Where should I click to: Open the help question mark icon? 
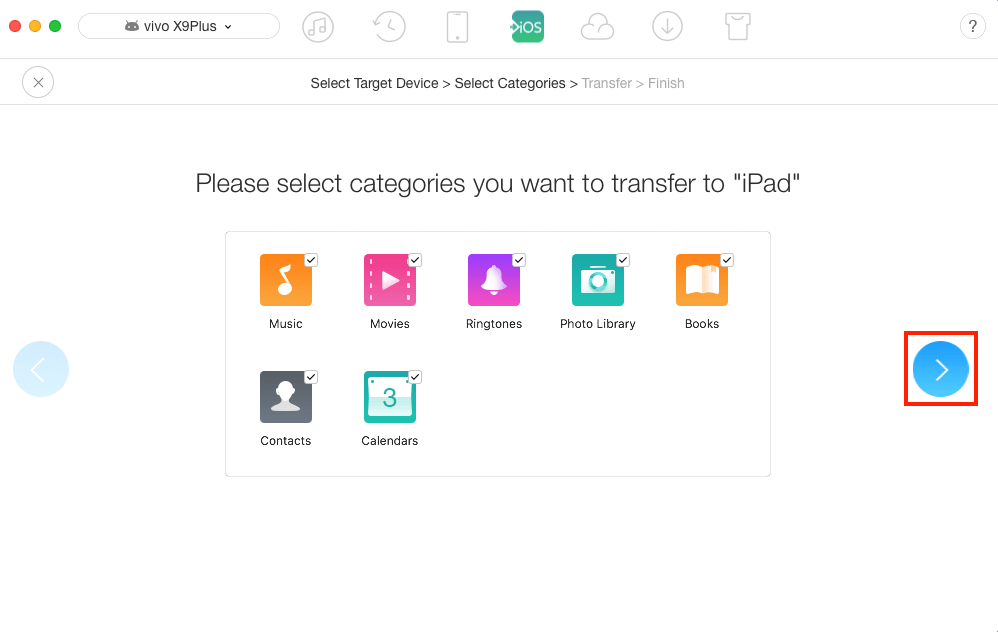click(973, 27)
